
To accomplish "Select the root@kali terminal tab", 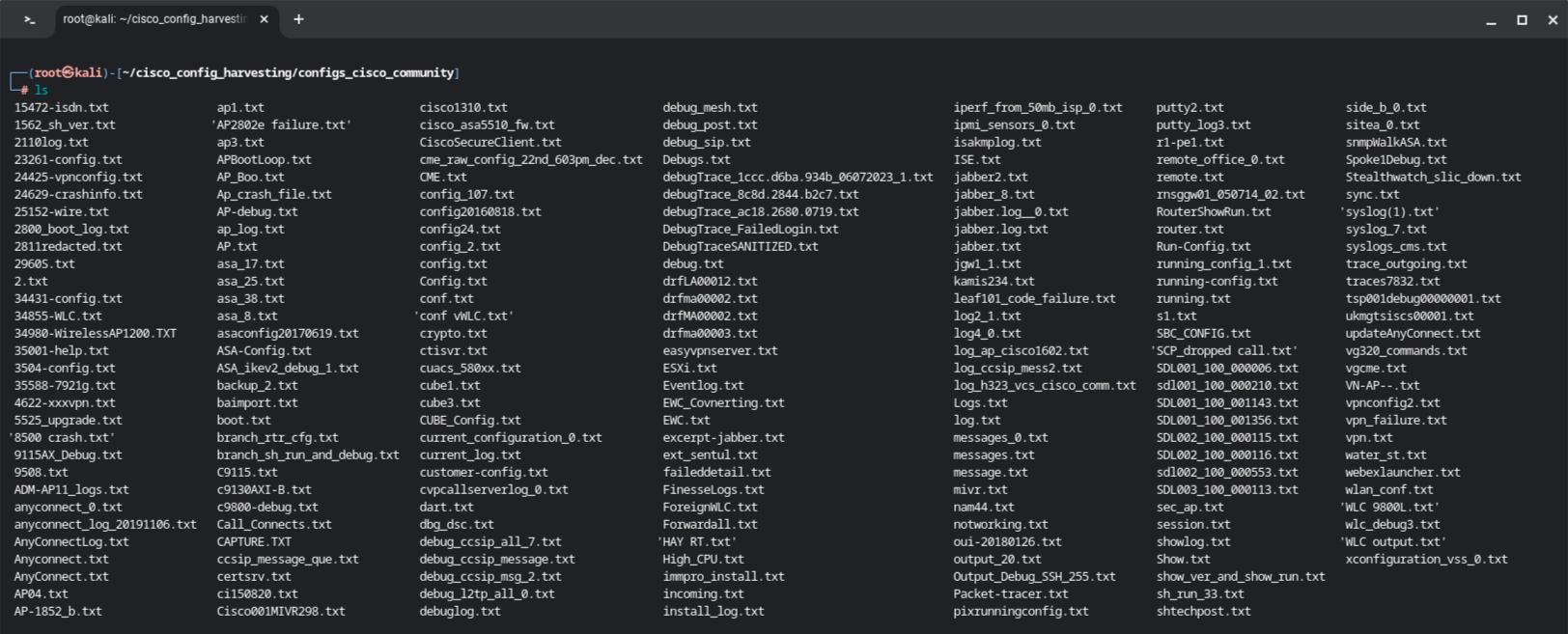I will pos(154,19).
